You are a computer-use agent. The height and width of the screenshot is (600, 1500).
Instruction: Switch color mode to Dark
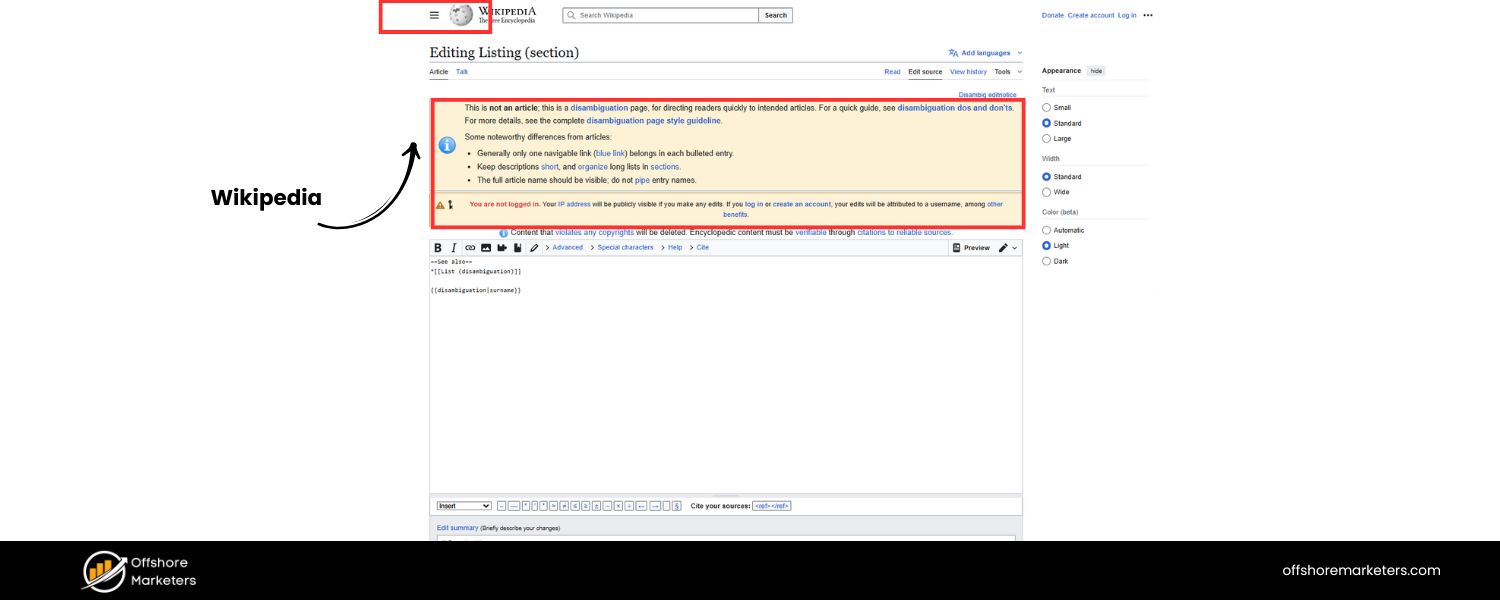1047,261
